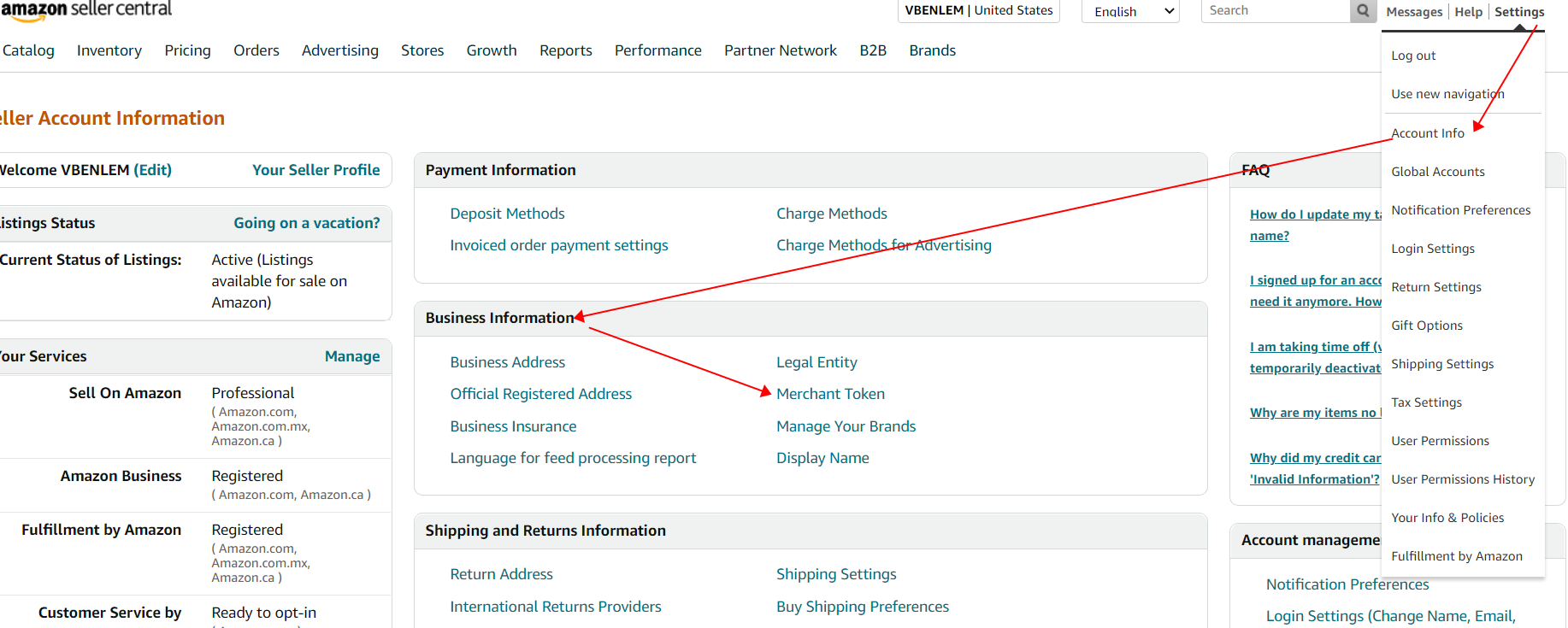
Task: Open Login Settings in Settings menu
Action: click(x=1433, y=249)
